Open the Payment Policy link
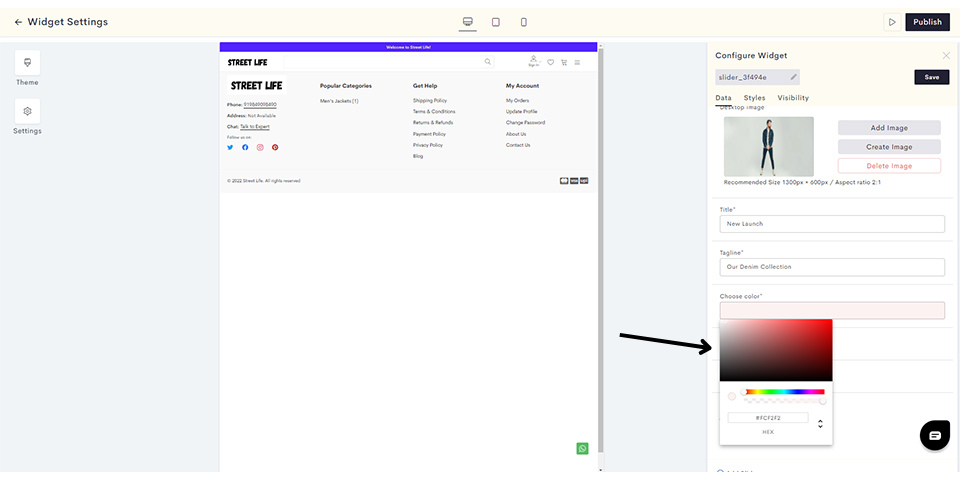 [429, 134]
